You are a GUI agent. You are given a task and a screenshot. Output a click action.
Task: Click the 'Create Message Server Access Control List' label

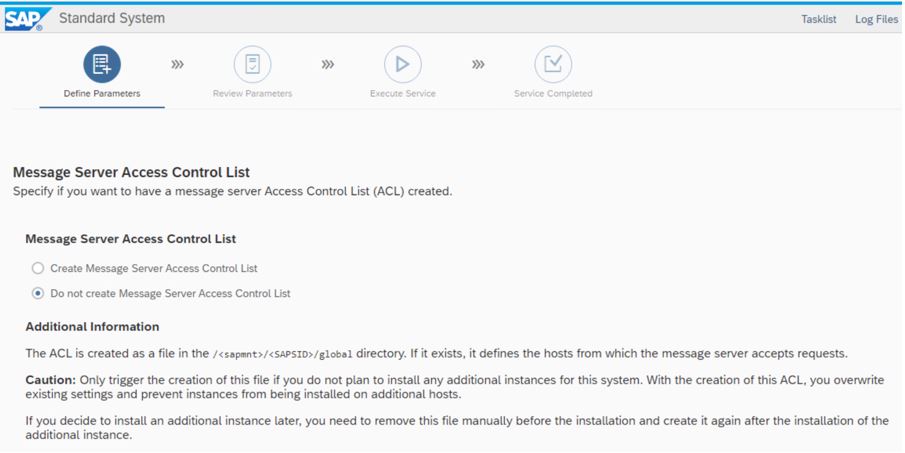coord(154,268)
